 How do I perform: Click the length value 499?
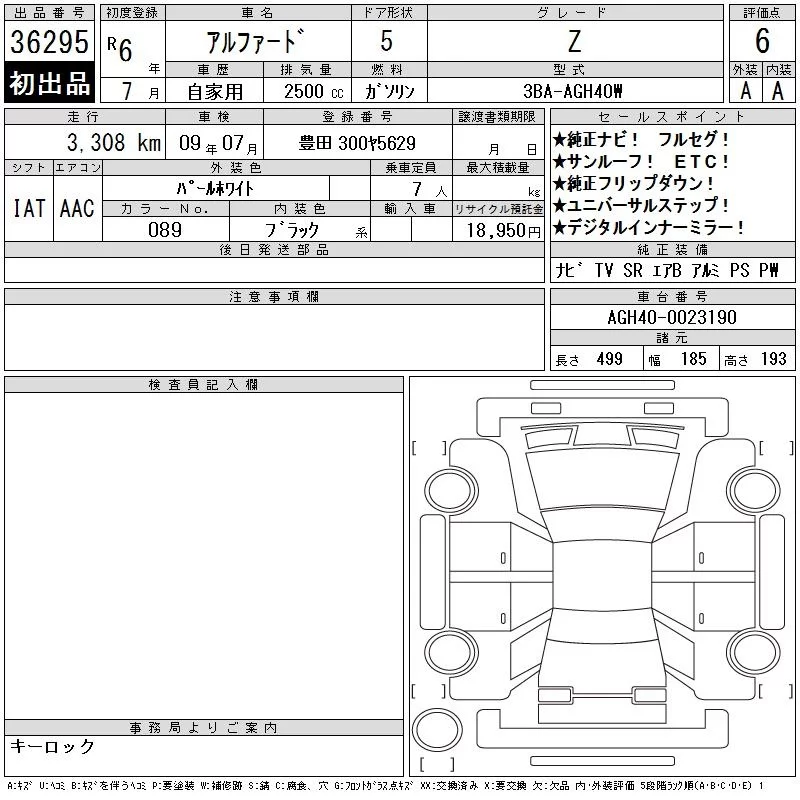[609, 359]
